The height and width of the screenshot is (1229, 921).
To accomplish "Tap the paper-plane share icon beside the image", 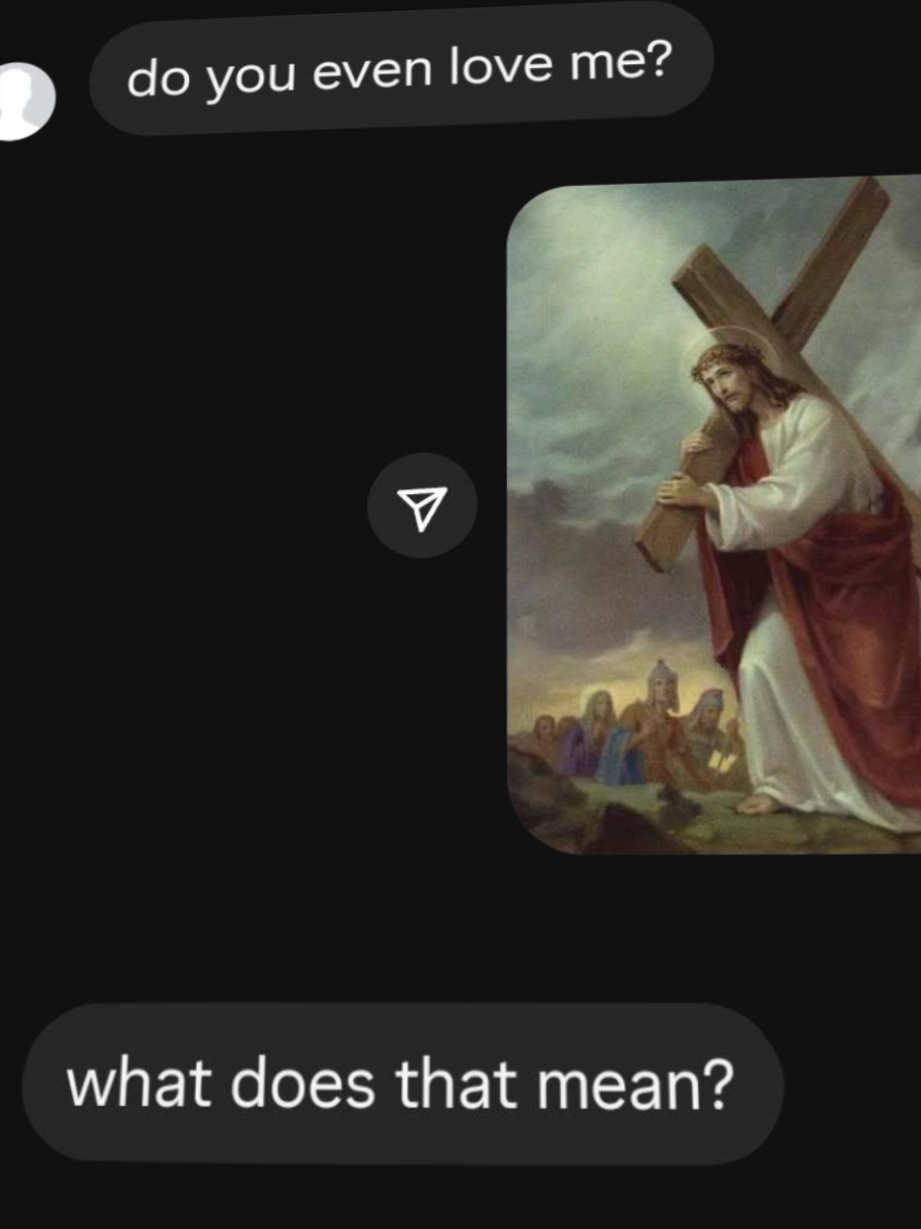I will 422,505.
